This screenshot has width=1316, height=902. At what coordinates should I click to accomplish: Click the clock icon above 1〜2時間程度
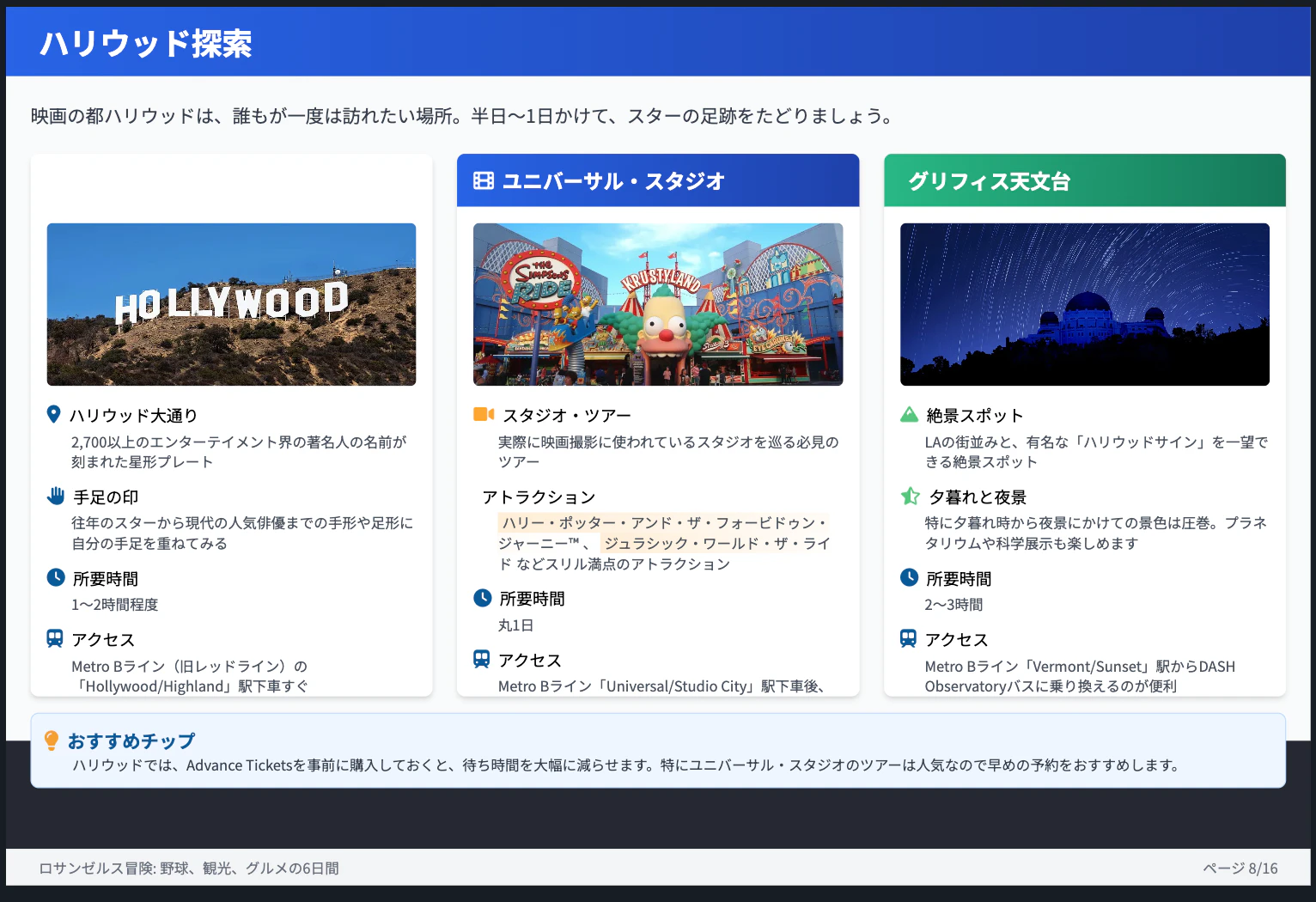tap(56, 577)
